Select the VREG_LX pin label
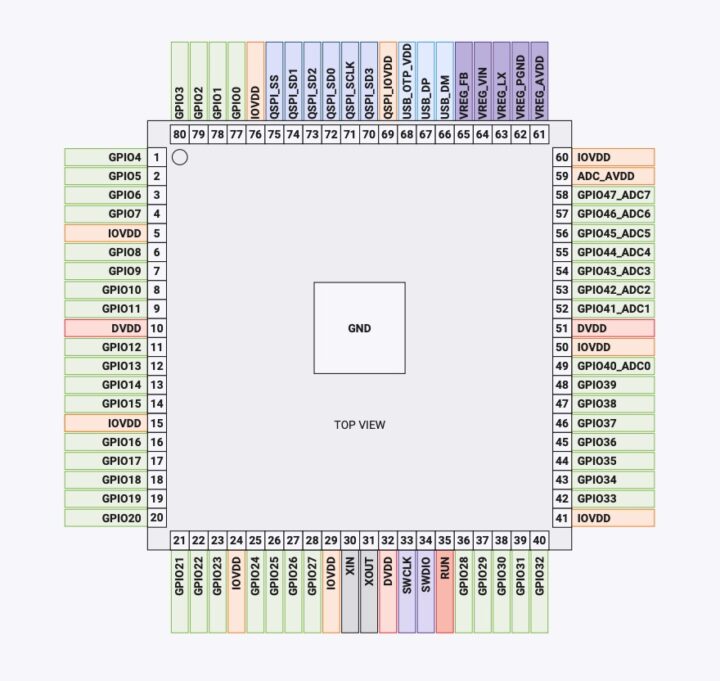 (502, 82)
